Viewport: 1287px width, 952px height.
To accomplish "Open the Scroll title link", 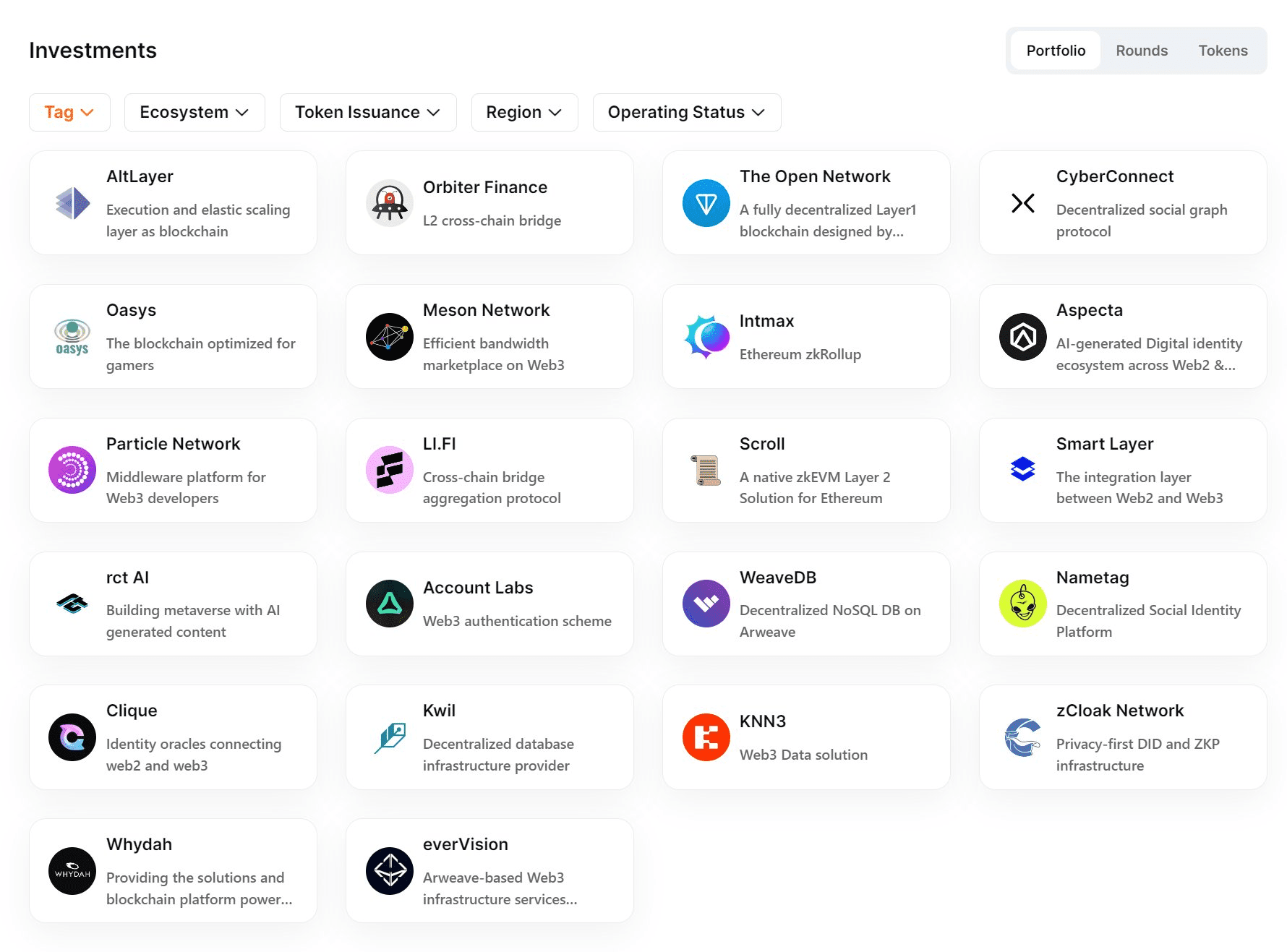I will click(762, 444).
